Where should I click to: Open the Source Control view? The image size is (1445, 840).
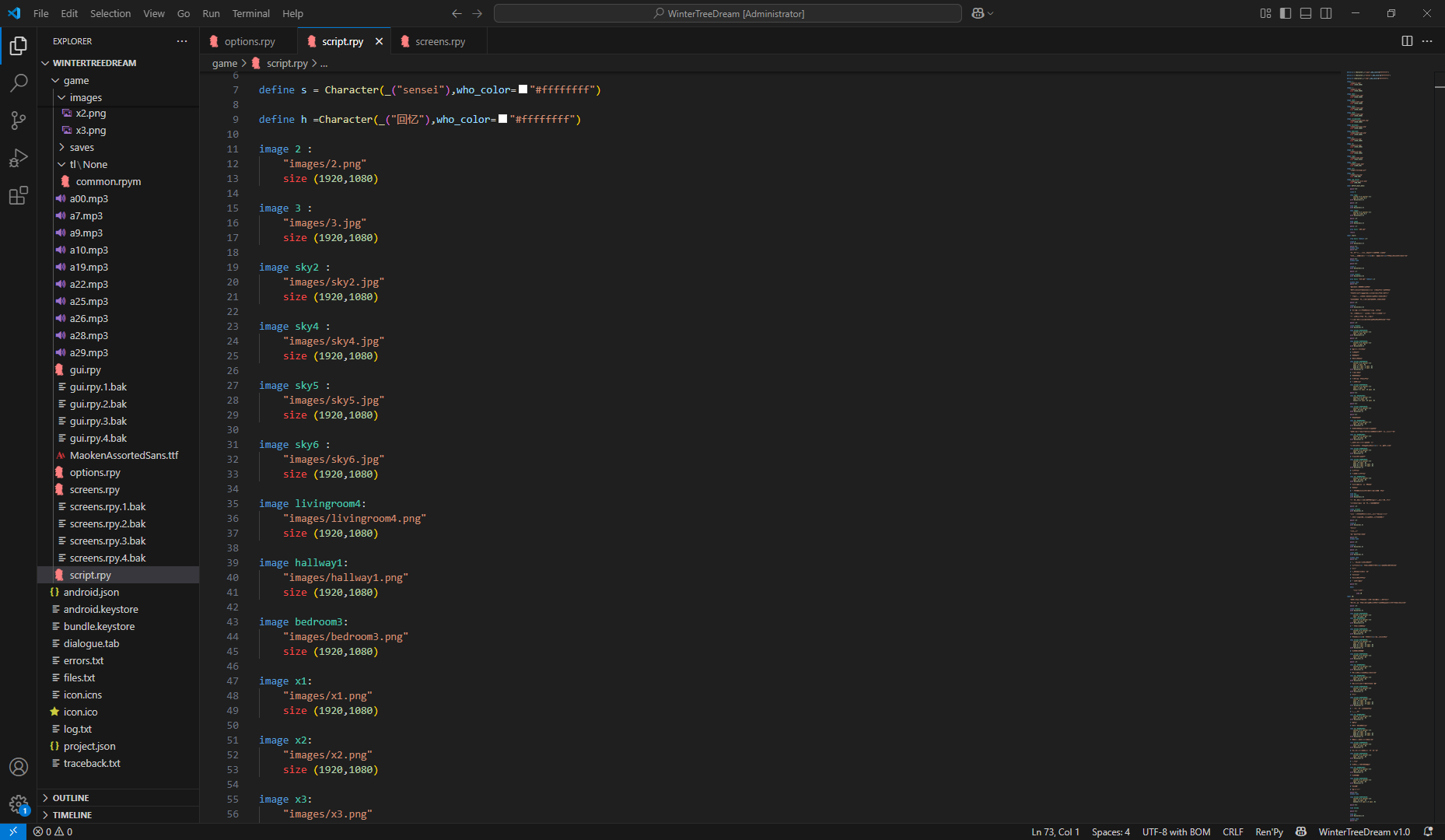19,120
